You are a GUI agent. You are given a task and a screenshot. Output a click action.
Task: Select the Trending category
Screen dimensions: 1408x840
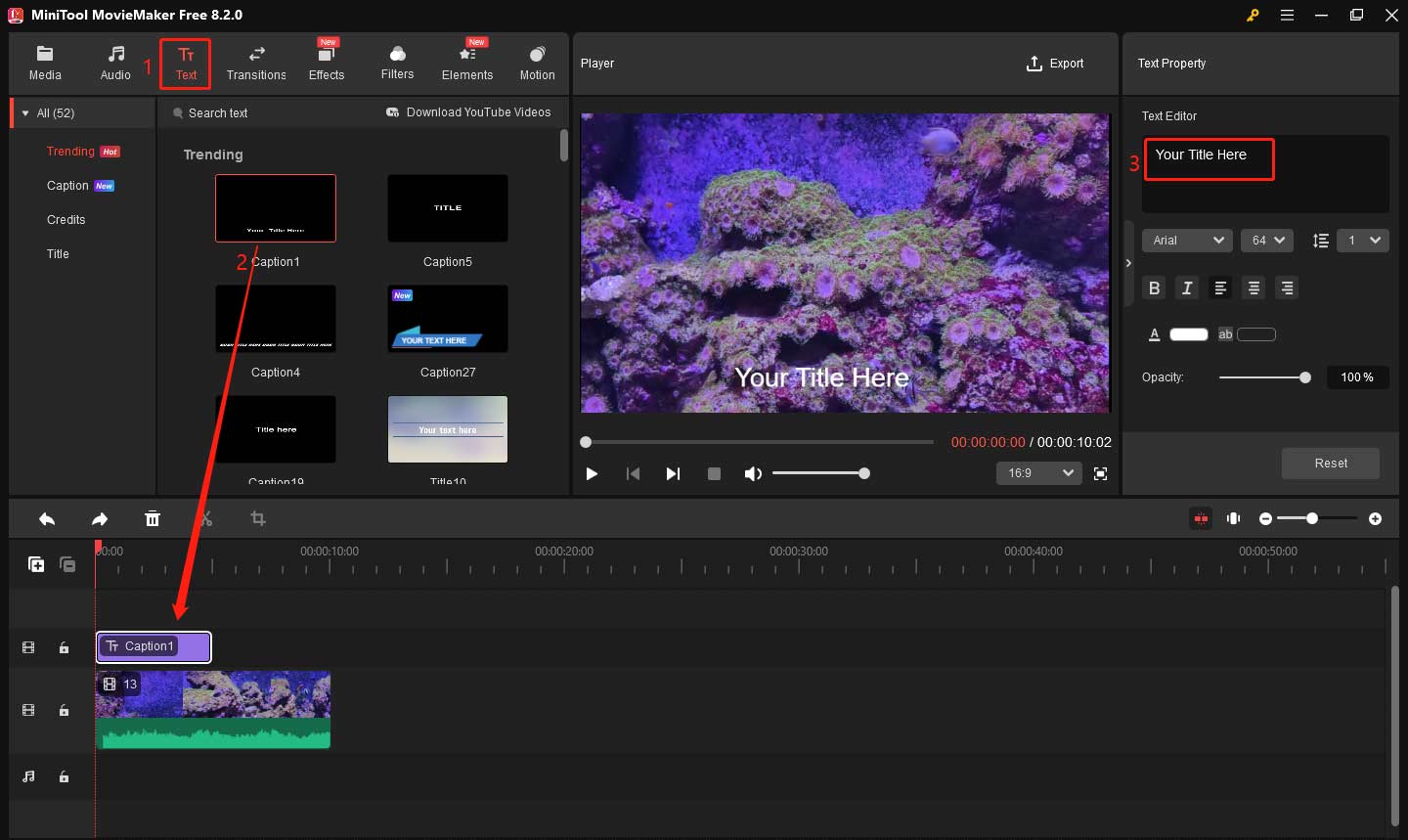[70, 152]
